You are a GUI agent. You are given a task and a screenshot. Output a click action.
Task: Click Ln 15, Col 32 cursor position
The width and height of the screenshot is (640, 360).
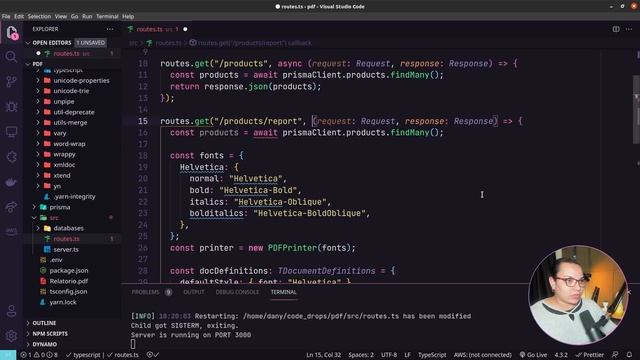324,355
